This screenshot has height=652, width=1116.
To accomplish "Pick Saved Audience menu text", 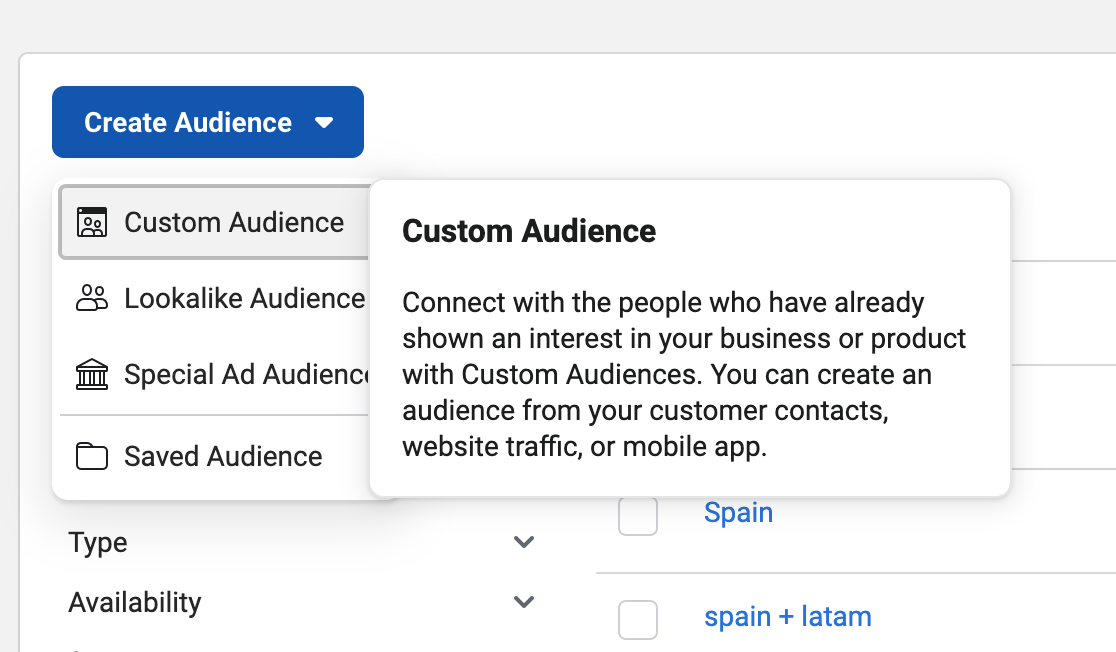I will pos(223,457).
